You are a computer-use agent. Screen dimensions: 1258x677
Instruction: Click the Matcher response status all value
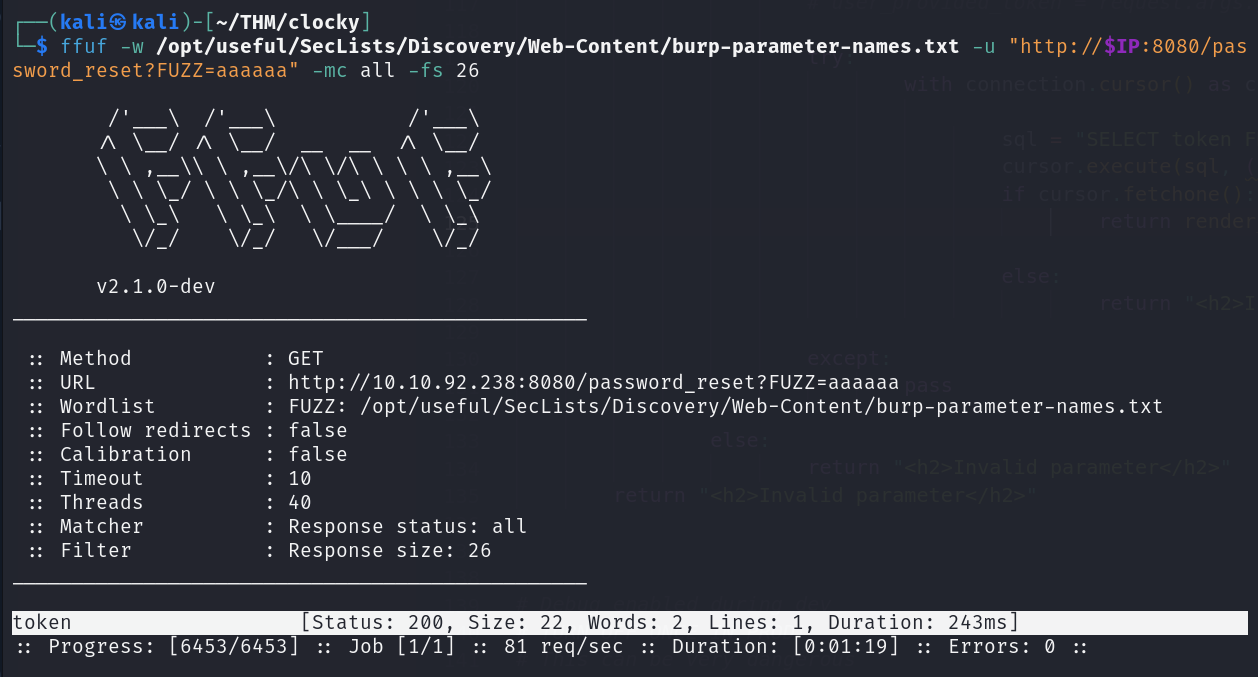407,526
